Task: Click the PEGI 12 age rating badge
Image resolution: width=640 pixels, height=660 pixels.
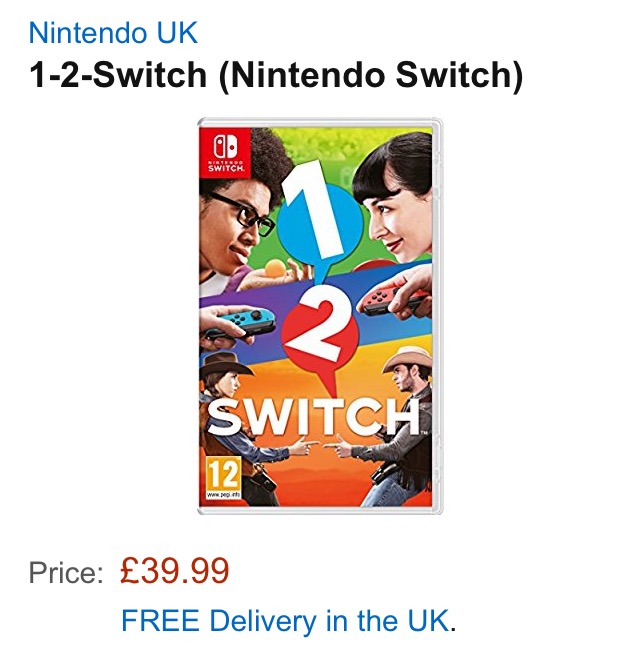Action: [221, 471]
